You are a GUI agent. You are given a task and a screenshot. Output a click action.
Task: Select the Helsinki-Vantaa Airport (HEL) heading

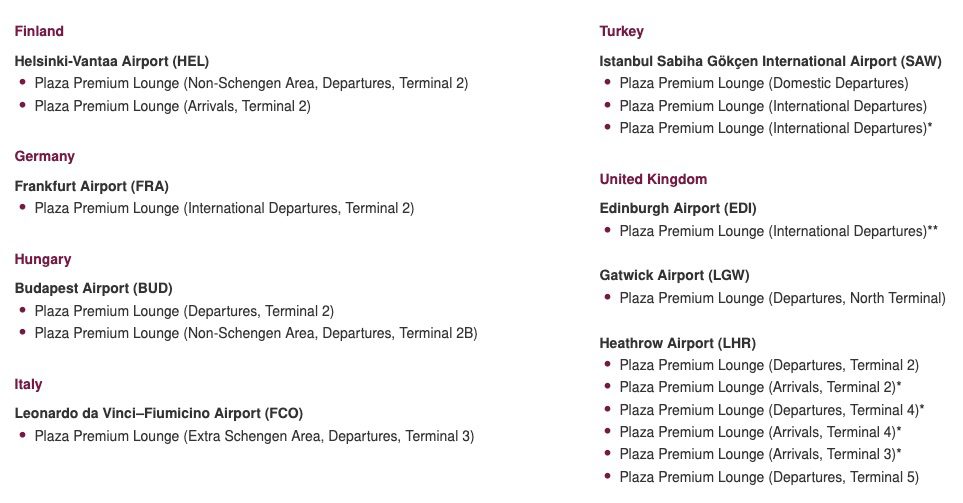pos(112,60)
